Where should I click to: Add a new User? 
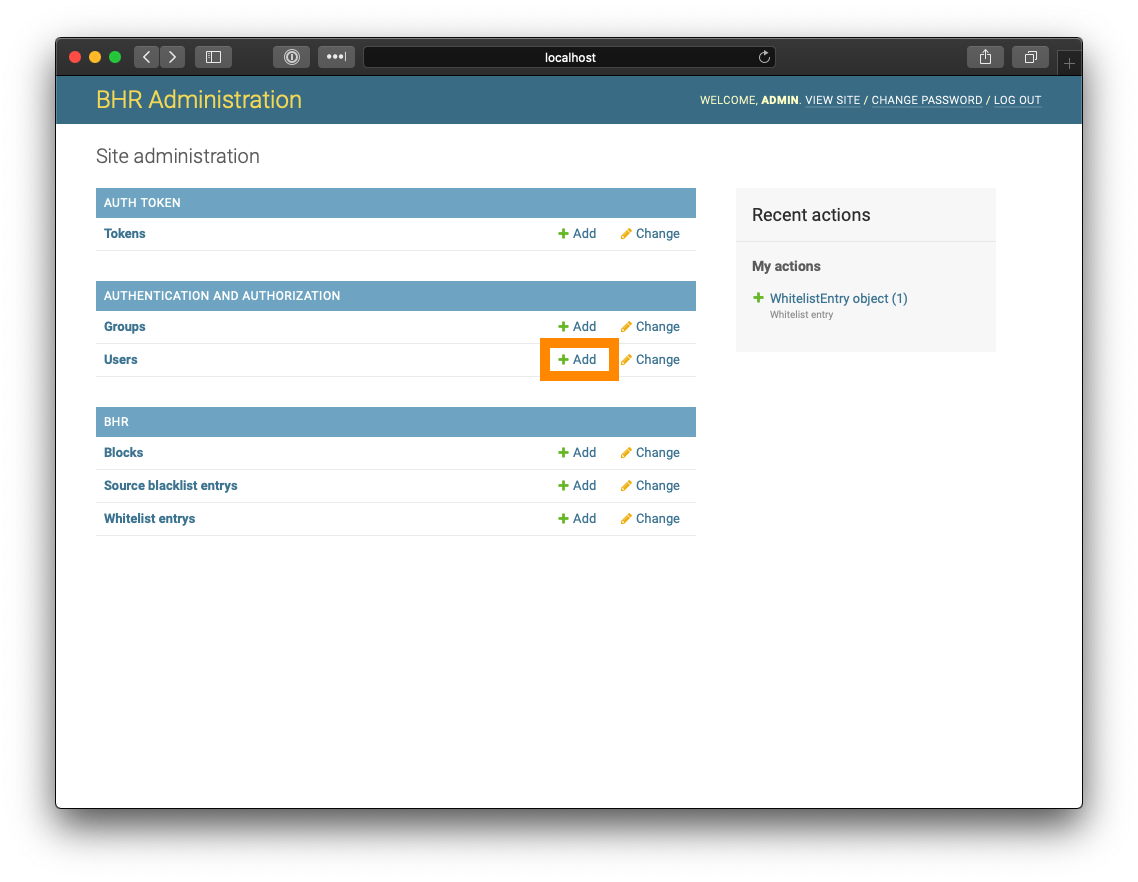(577, 359)
